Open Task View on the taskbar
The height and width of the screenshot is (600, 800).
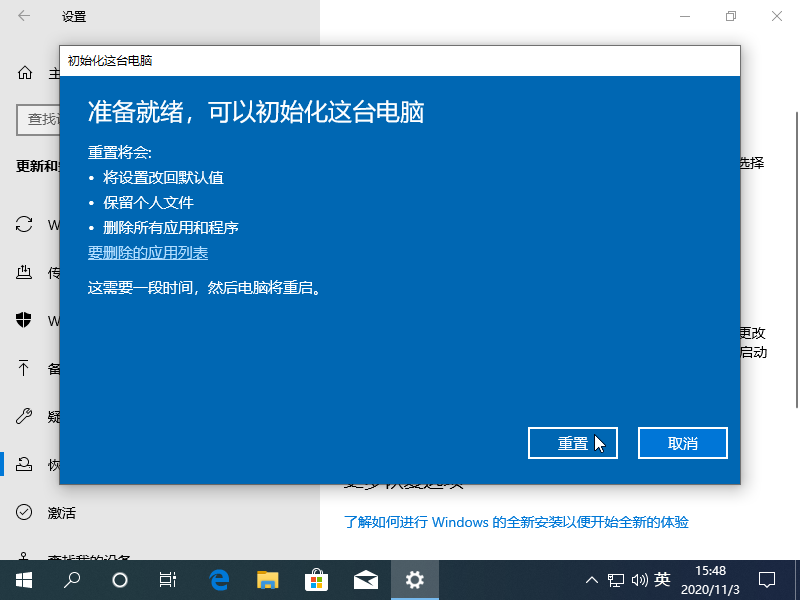click(x=167, y=579)
